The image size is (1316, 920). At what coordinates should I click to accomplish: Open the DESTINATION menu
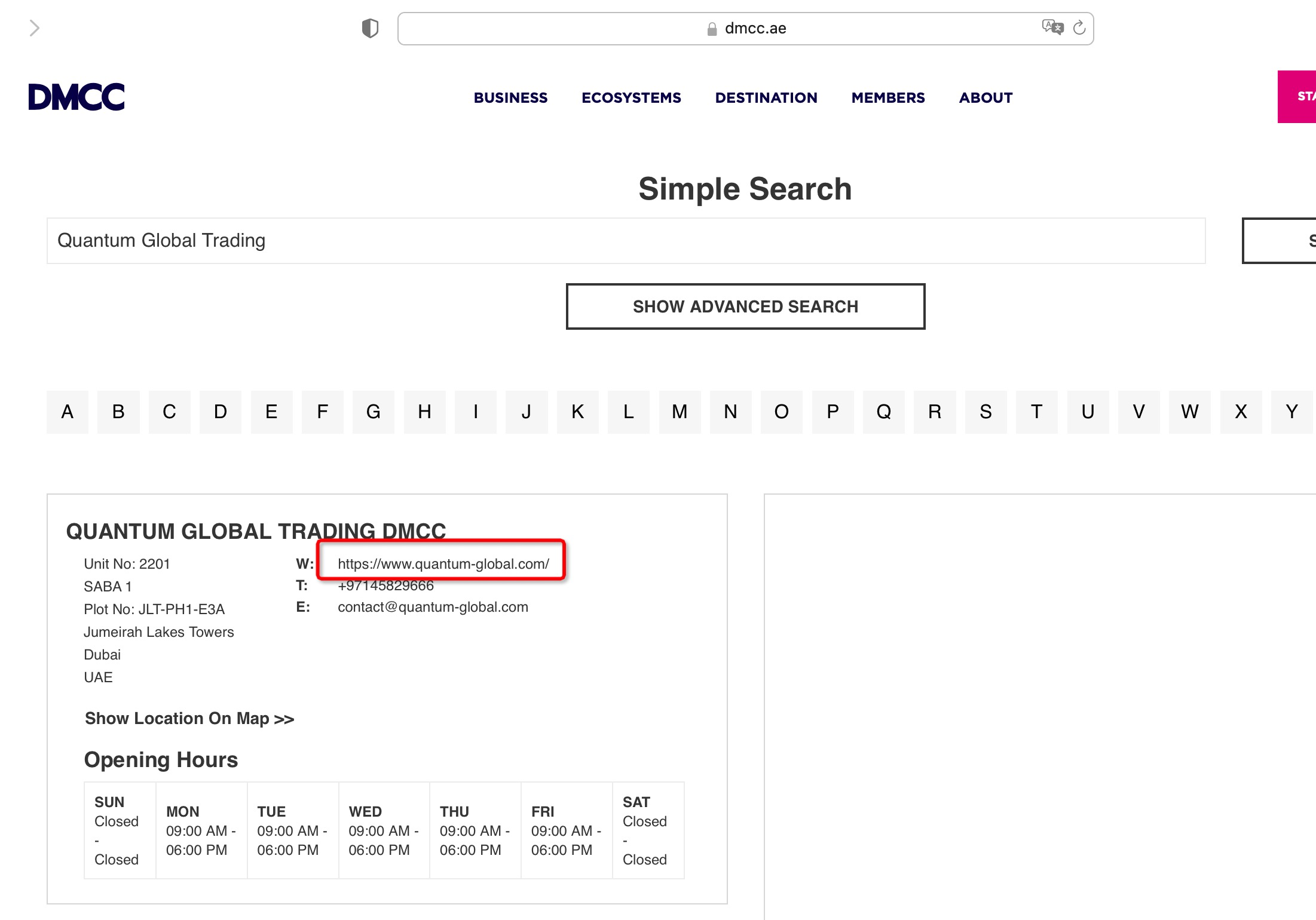tap(766, 97)
